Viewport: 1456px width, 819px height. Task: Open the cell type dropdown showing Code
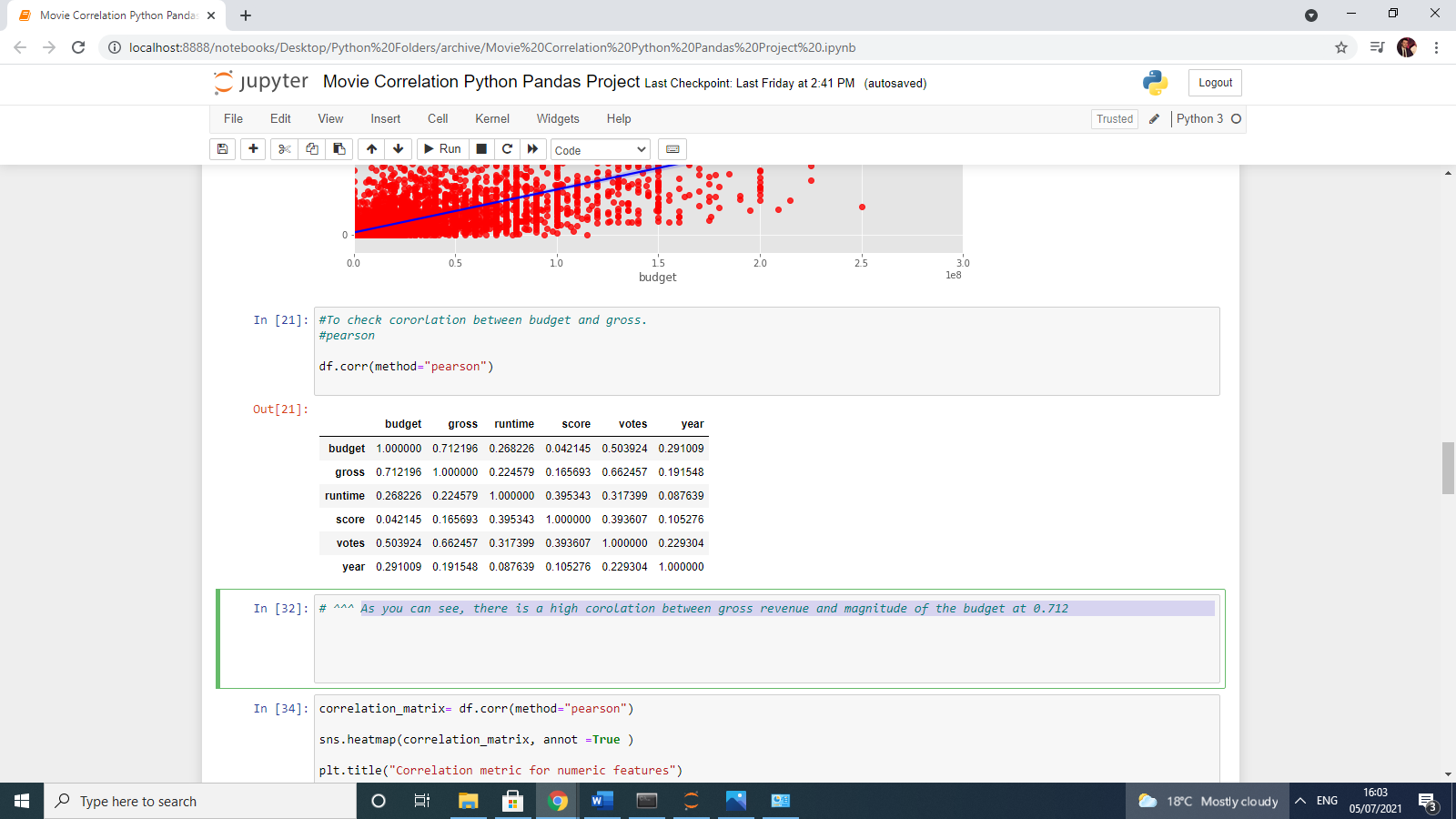click(599, 148)
